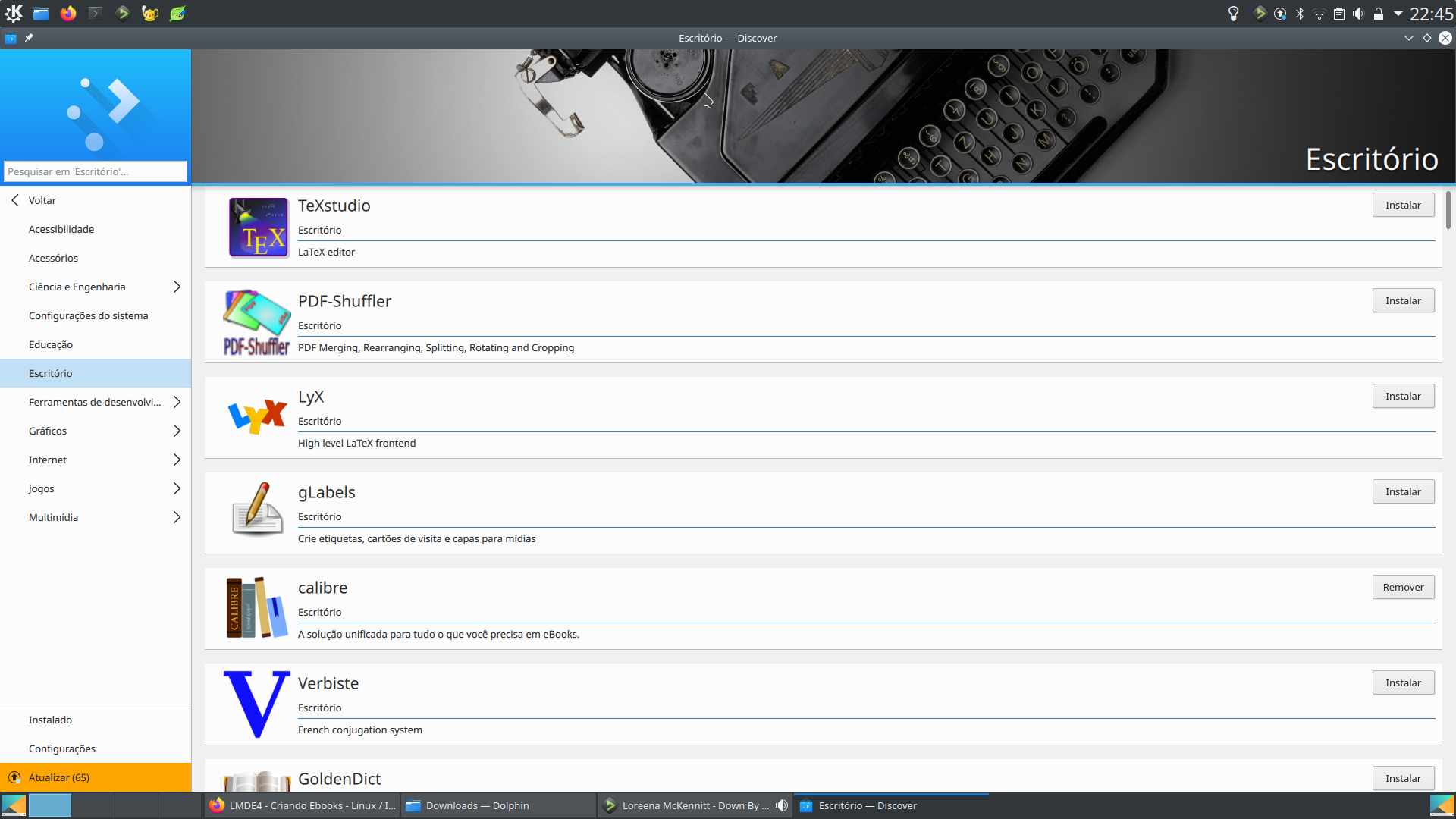Image resolution: width=1456 pixels, height=819 pixels.
Task: Open the clipboard tray icon
Action: pyautogui.click(x=1339, y=14)
